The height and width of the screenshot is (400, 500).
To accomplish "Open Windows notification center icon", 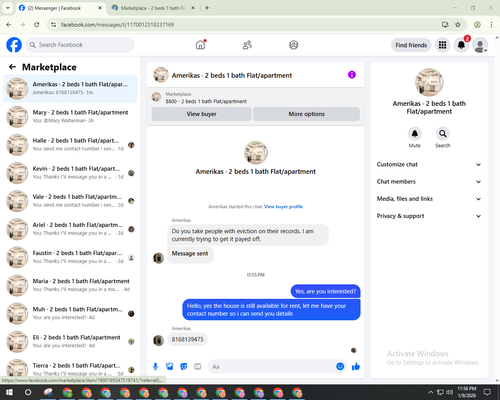I will tap(487, 392).
